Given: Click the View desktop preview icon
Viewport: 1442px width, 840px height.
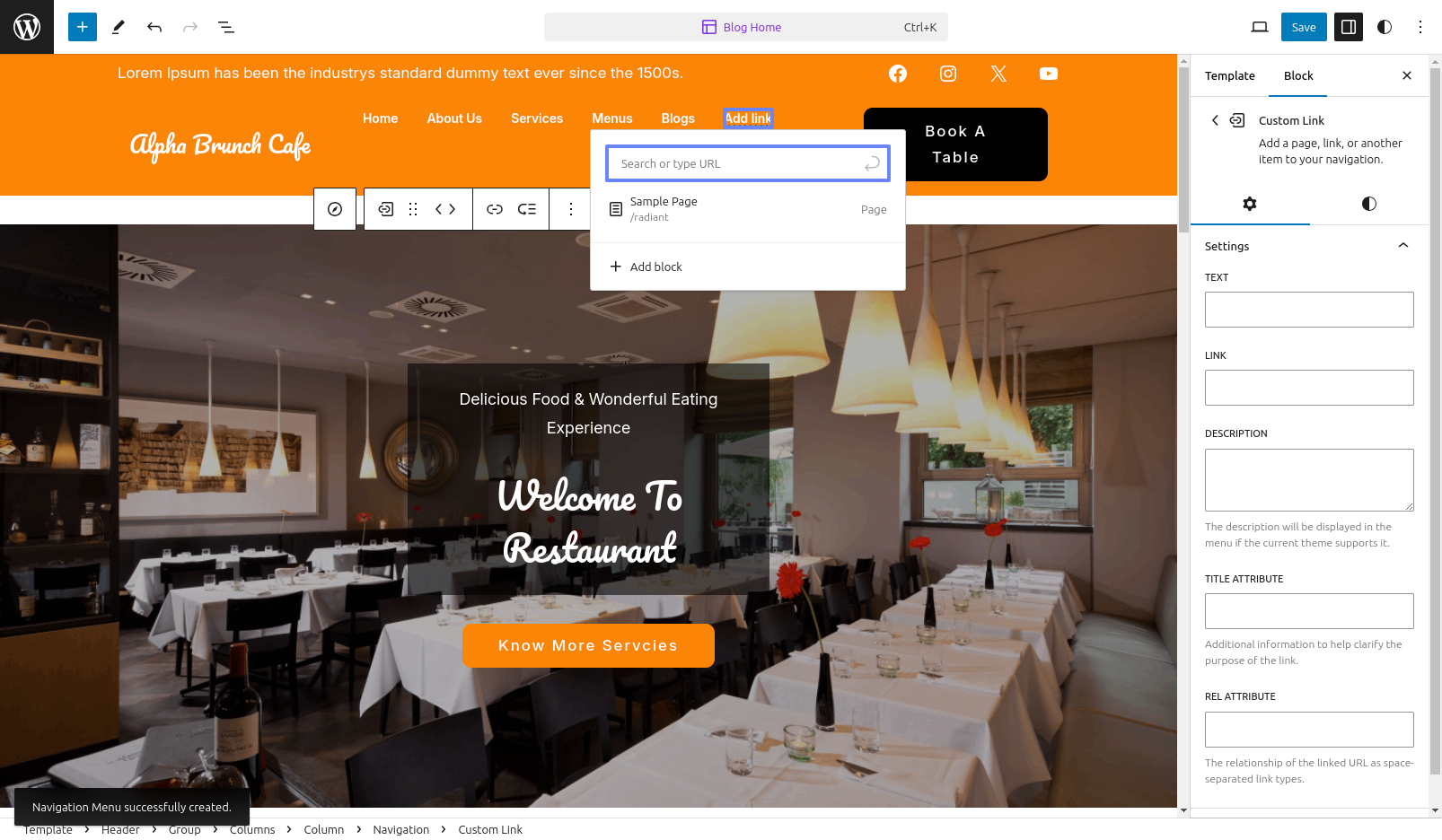Looking at the screenshot, I should pos(1260,27).
